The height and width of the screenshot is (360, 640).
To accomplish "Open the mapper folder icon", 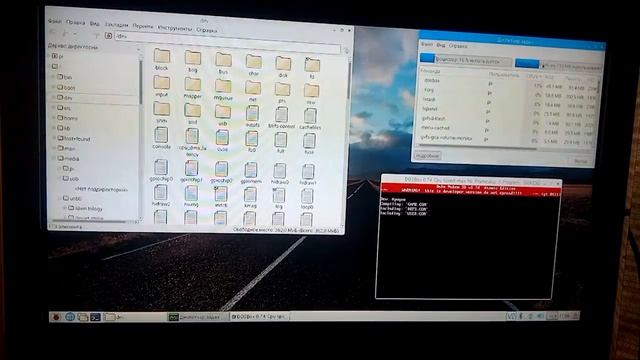I will click(x=193, y=85).
